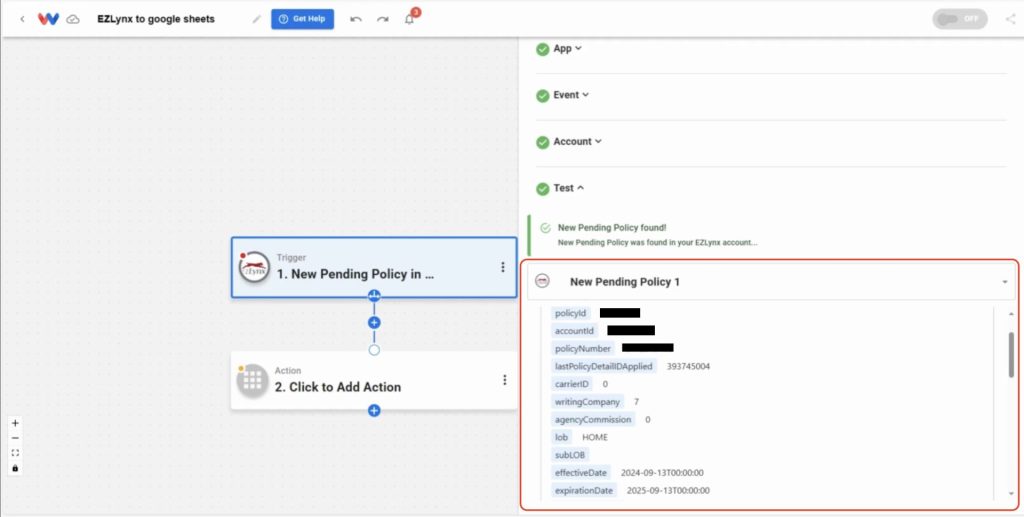Image resolution: width=1024 pixels, height=517 pixels.
Task: Click the EZLynx icon beside New Pending Policy 1
Action: (x=542, y=281)
